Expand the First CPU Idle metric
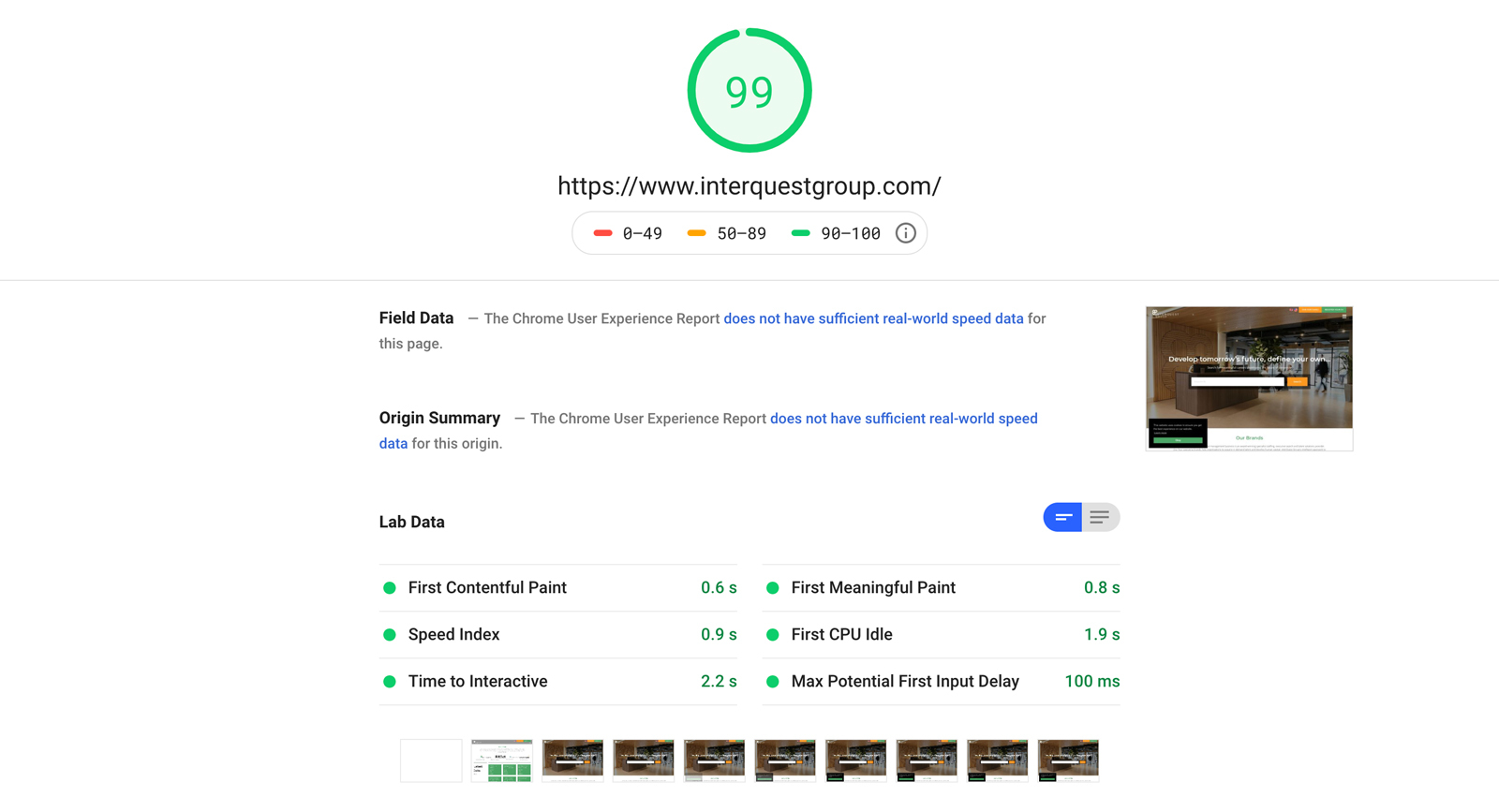This screenshot has height=812, width=1499. [942, 635]
